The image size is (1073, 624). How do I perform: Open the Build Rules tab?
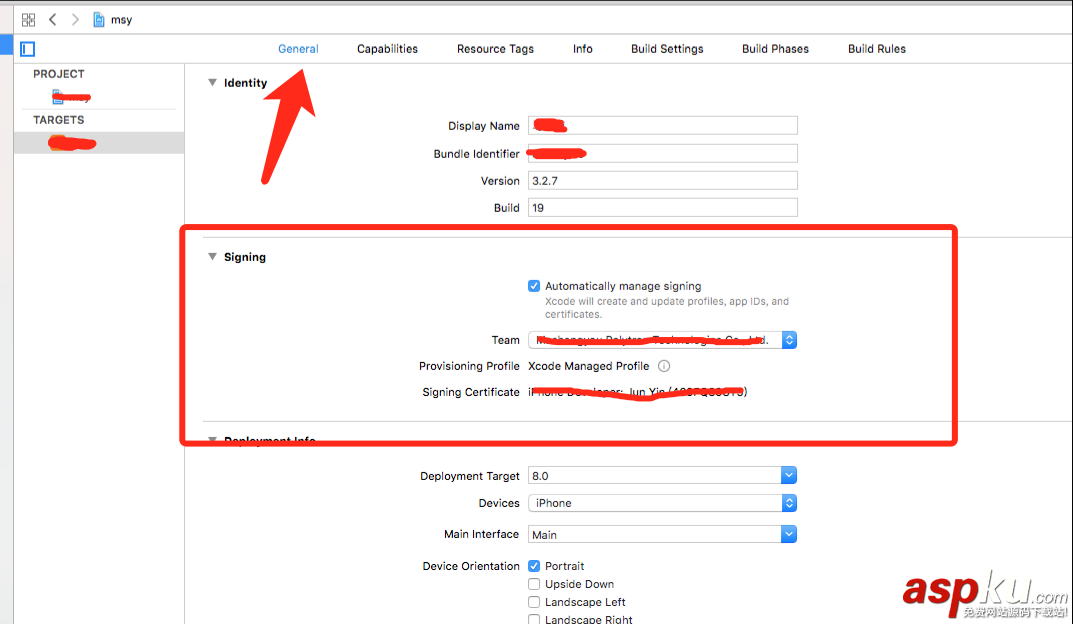click(877, 49)
